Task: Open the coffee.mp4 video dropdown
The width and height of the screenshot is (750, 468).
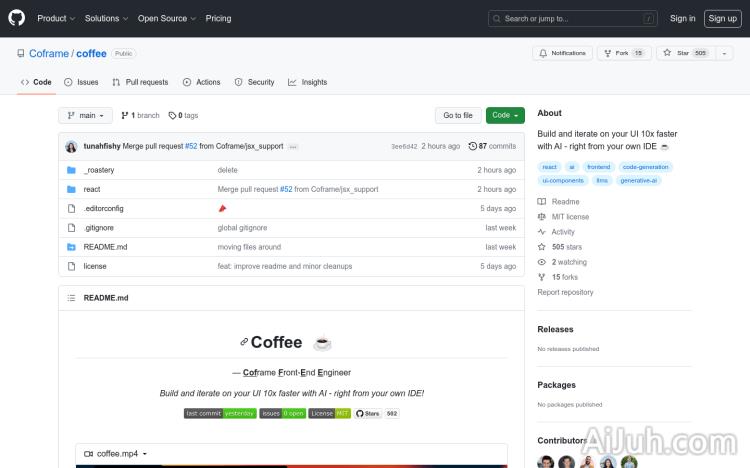Action: point(122,454)
